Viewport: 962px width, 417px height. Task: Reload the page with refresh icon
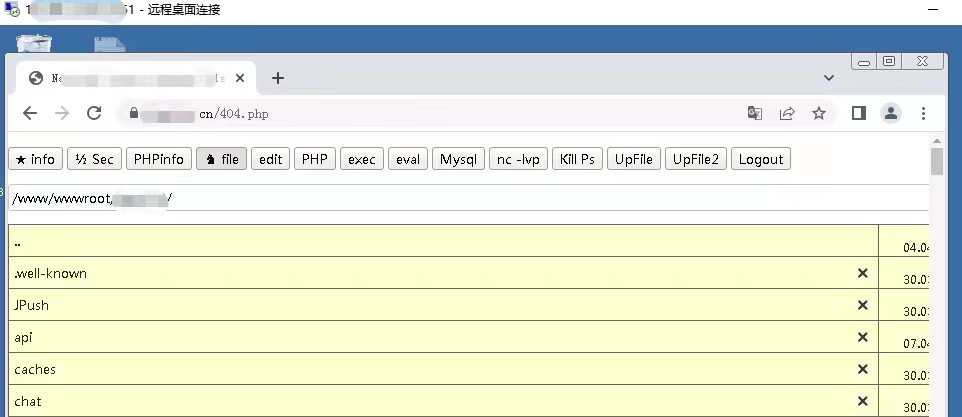(94, 113)
